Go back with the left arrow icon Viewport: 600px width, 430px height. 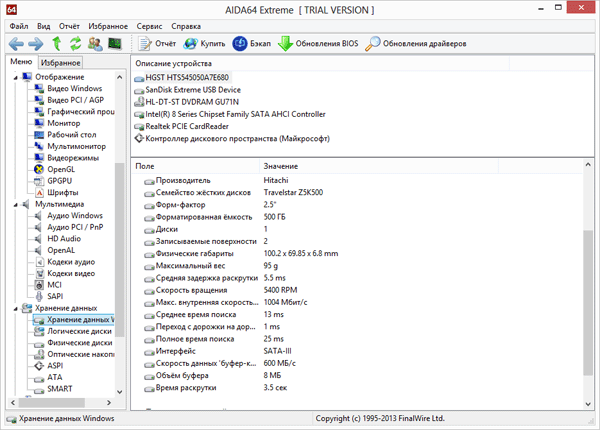(x=16, y=44)
